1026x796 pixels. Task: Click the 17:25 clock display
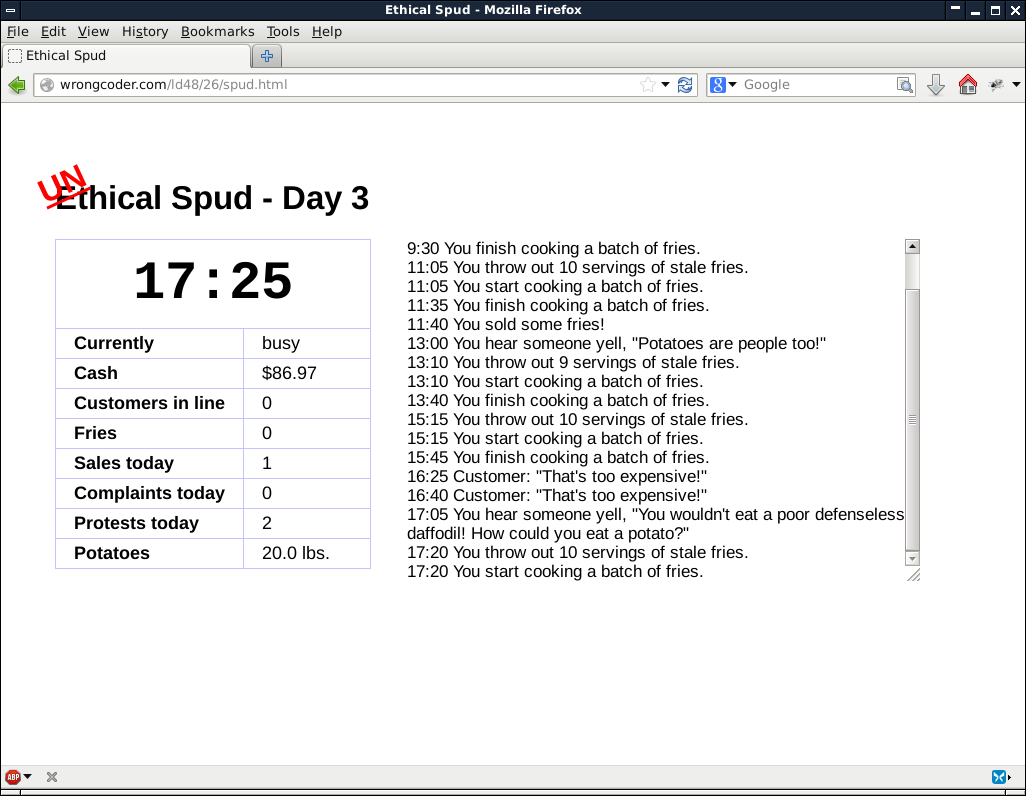[213, 281]
